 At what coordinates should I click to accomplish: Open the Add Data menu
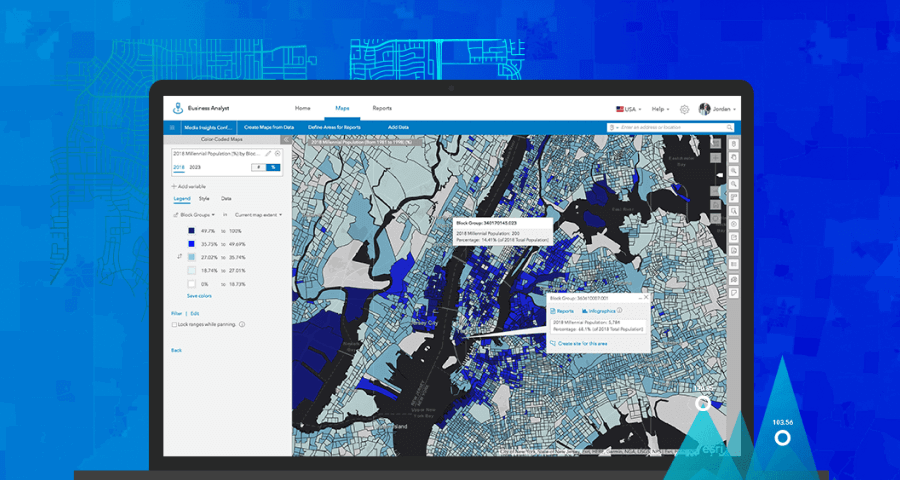pos(398,127)
